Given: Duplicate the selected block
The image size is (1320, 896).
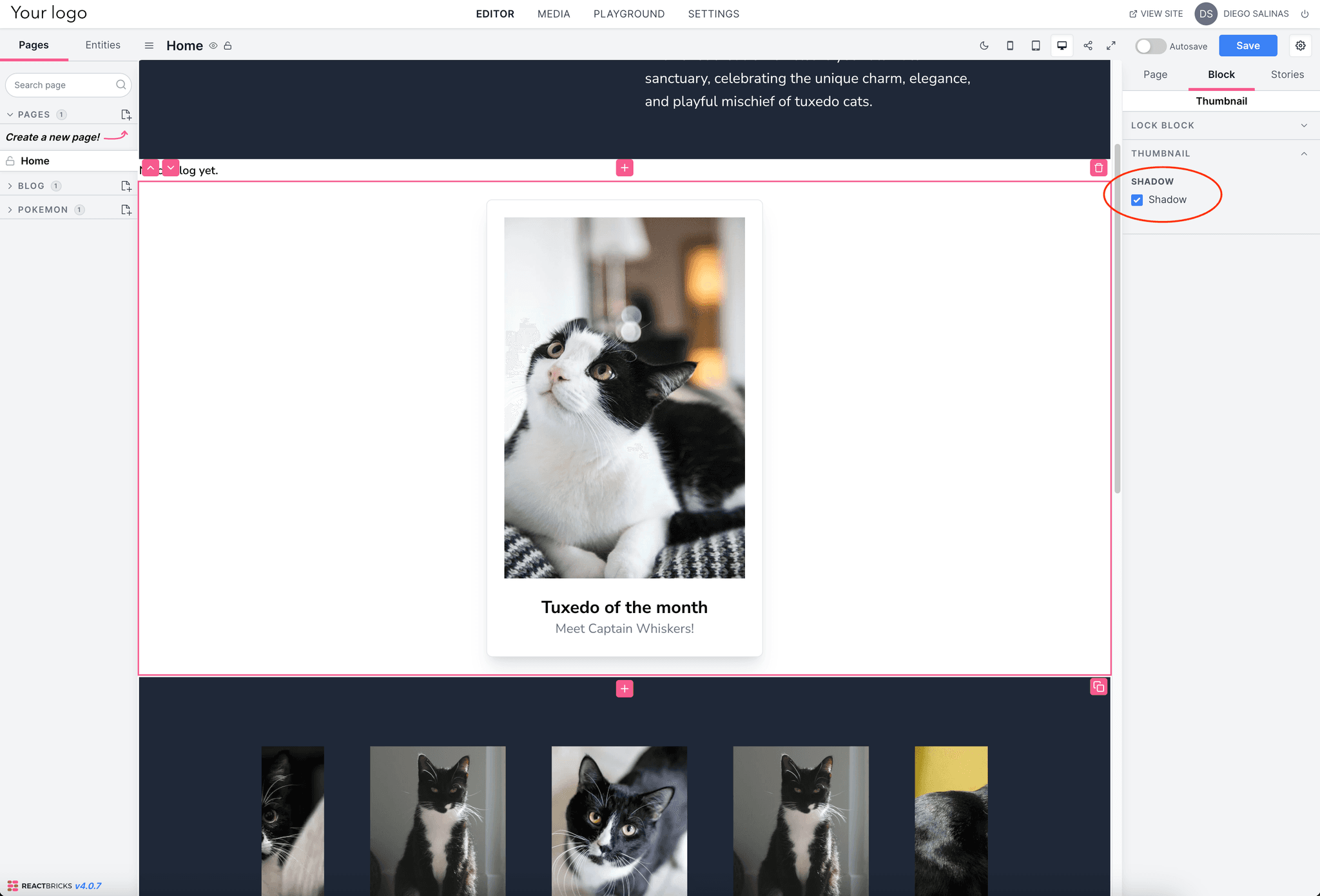Looking at the screenshot, I should pyautogui.click(x=1099, y=687).
